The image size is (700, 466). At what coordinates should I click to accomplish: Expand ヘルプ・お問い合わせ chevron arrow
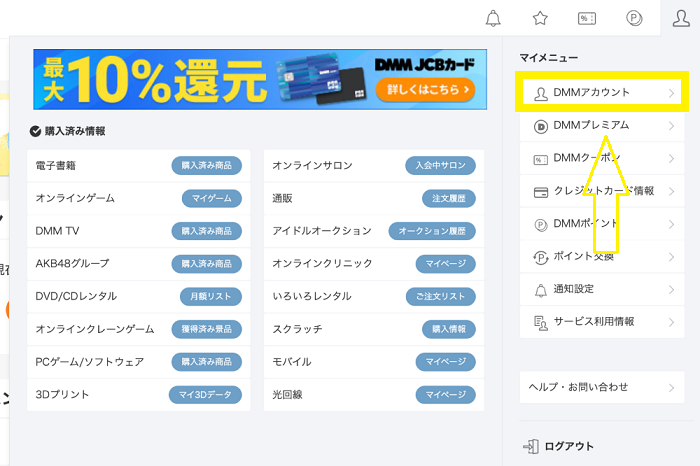coord(671,387)
